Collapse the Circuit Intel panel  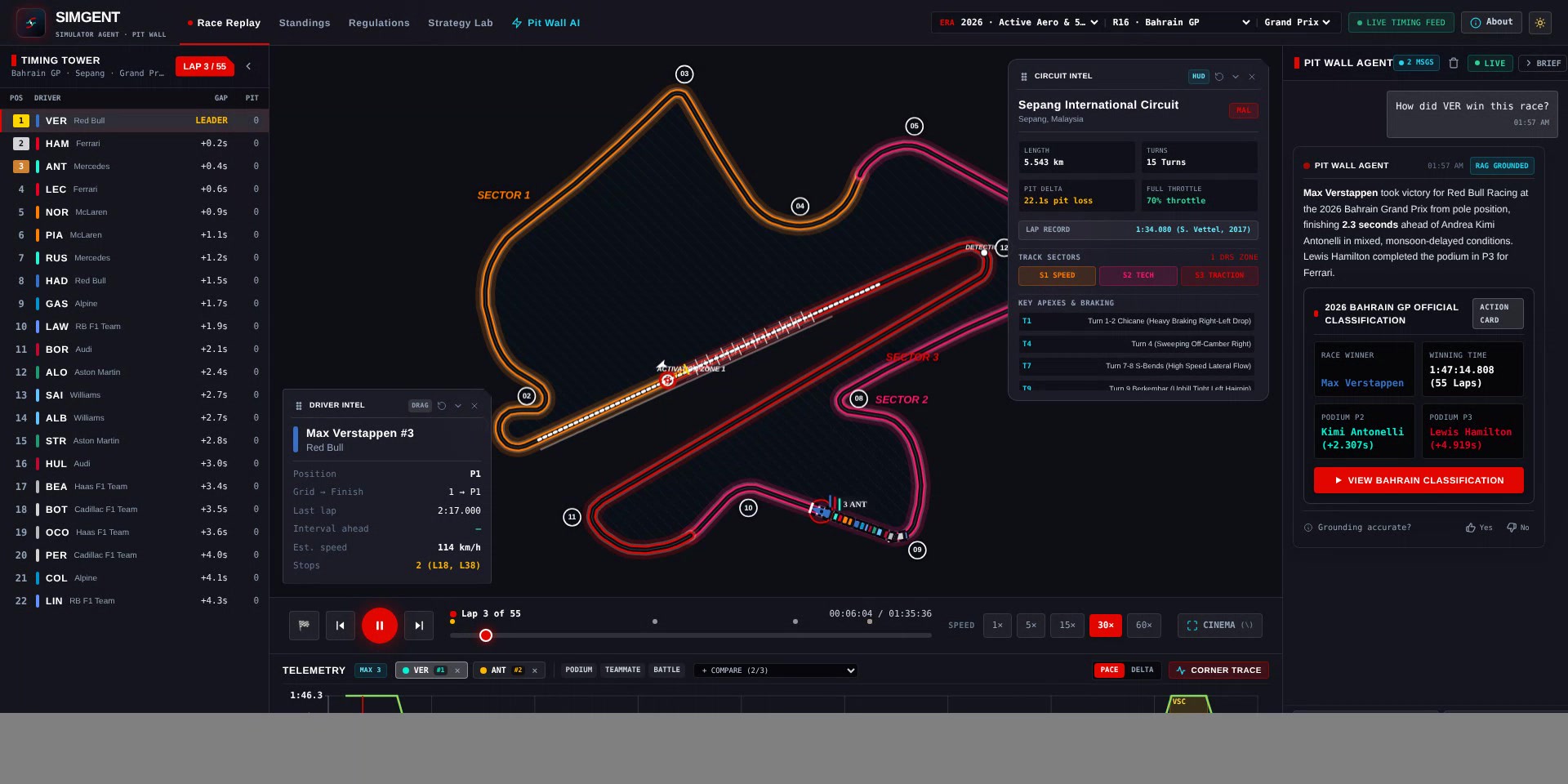pyautogui.click(x=1236, y=76)
